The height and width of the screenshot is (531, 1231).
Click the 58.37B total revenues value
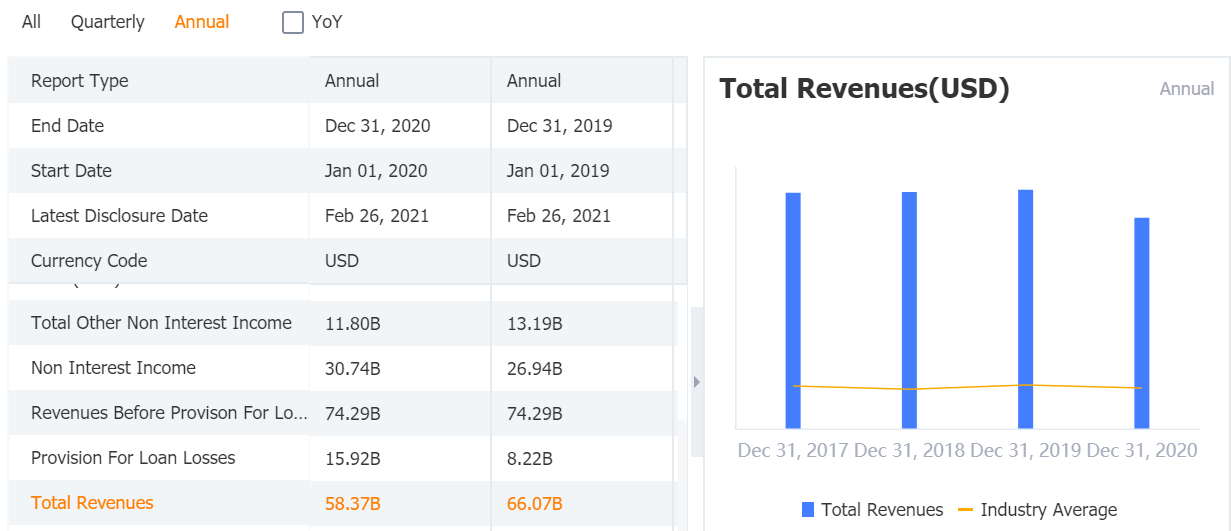click(352, 503)
